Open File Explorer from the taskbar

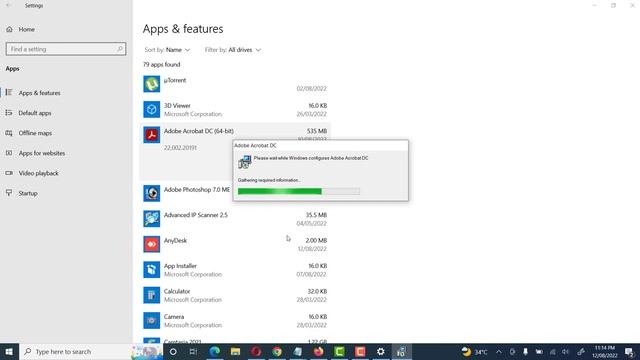click(x=236, y=351)
